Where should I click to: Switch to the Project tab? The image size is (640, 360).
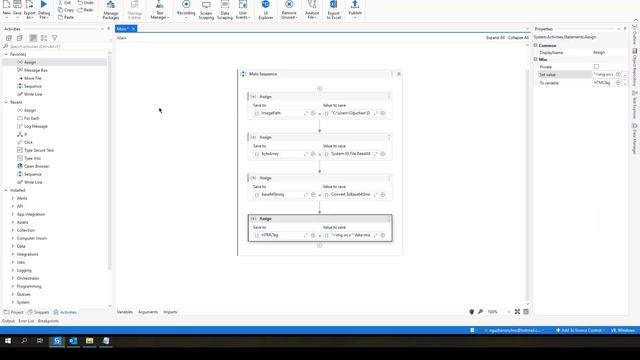click(x=13, y=312)
